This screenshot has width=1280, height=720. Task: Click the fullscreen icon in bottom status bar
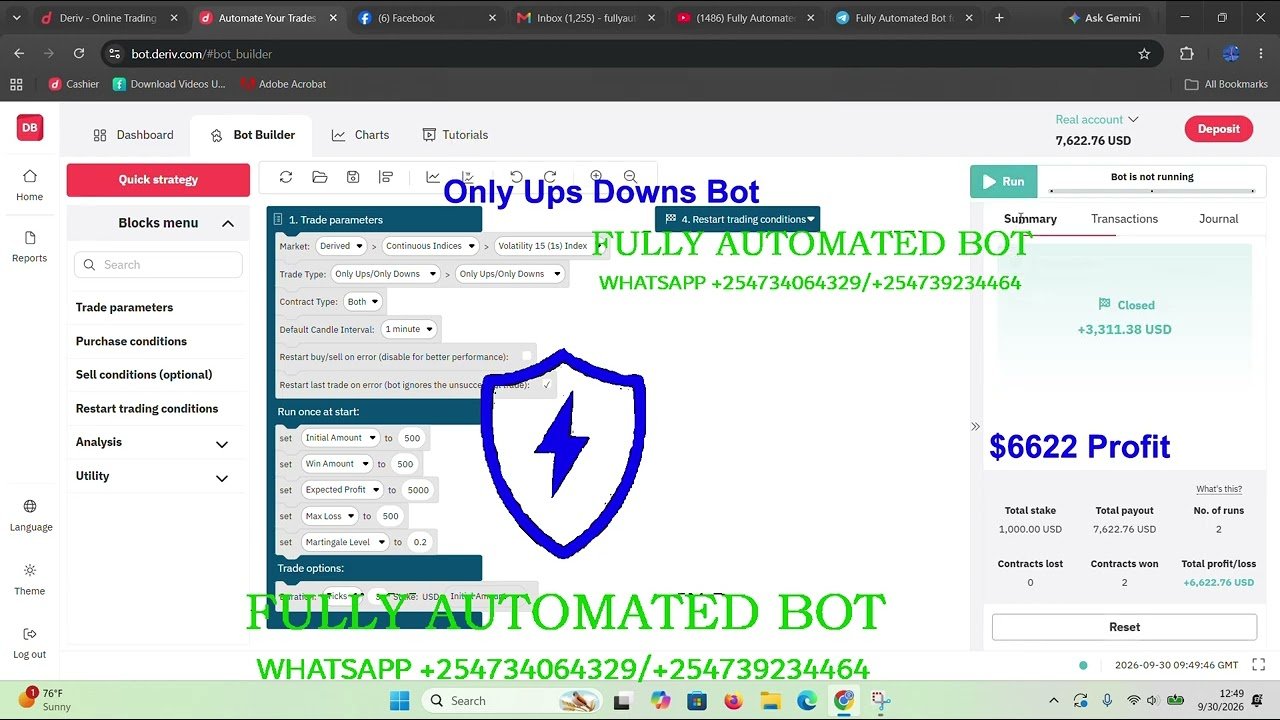[1258, 665]
